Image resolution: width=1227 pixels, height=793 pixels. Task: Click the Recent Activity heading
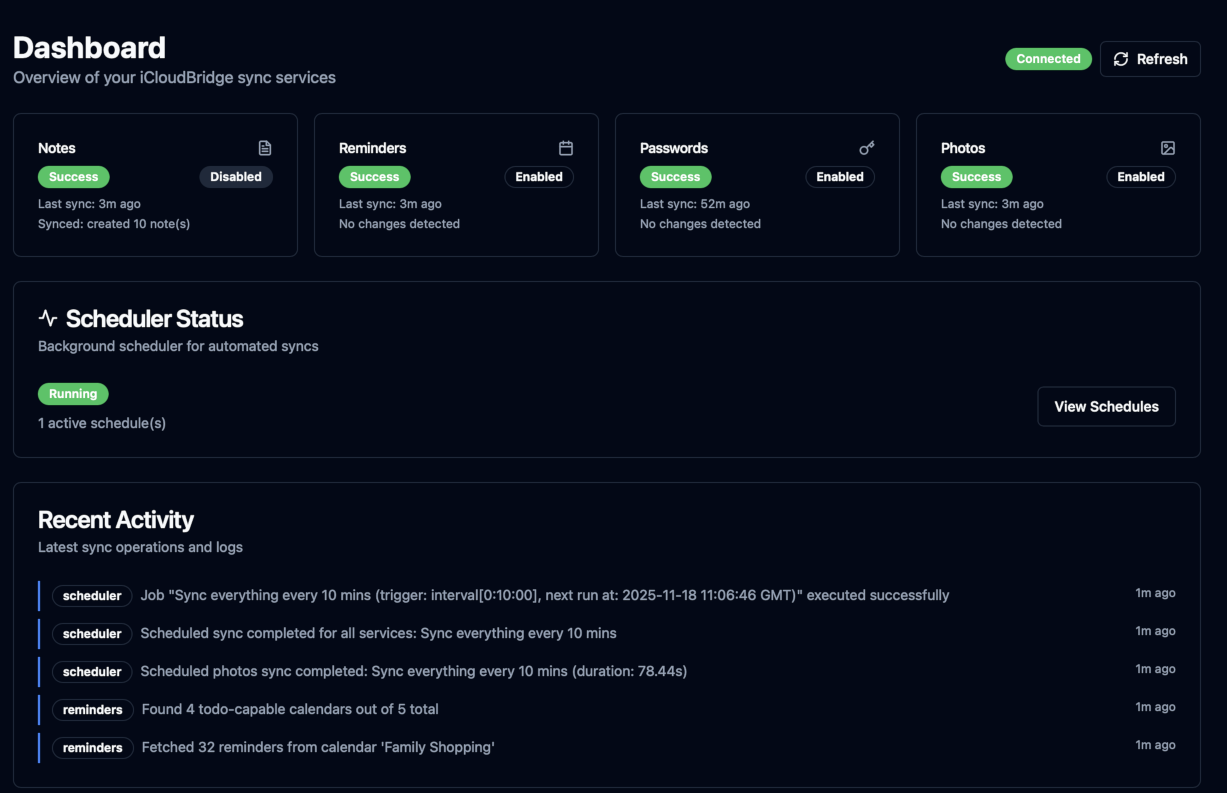(116, 520)
